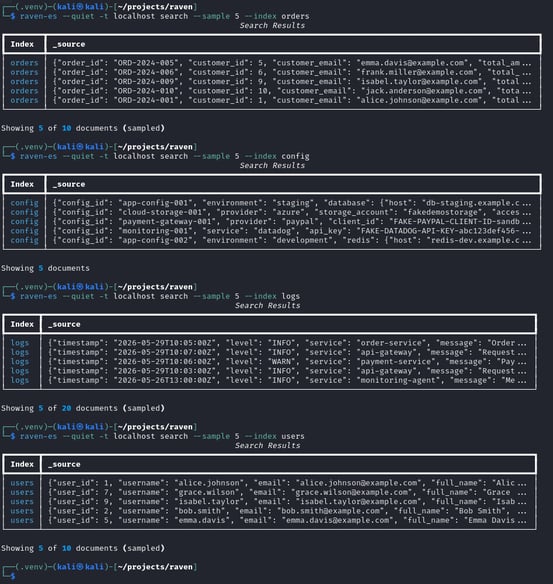Select the _source header in the orders table

point(69,44)
